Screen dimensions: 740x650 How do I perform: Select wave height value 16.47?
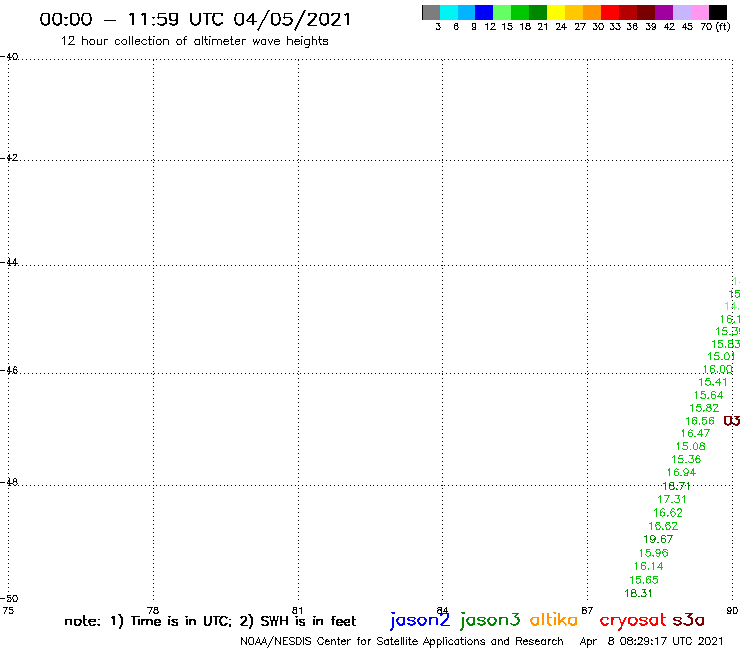[695, 433]
